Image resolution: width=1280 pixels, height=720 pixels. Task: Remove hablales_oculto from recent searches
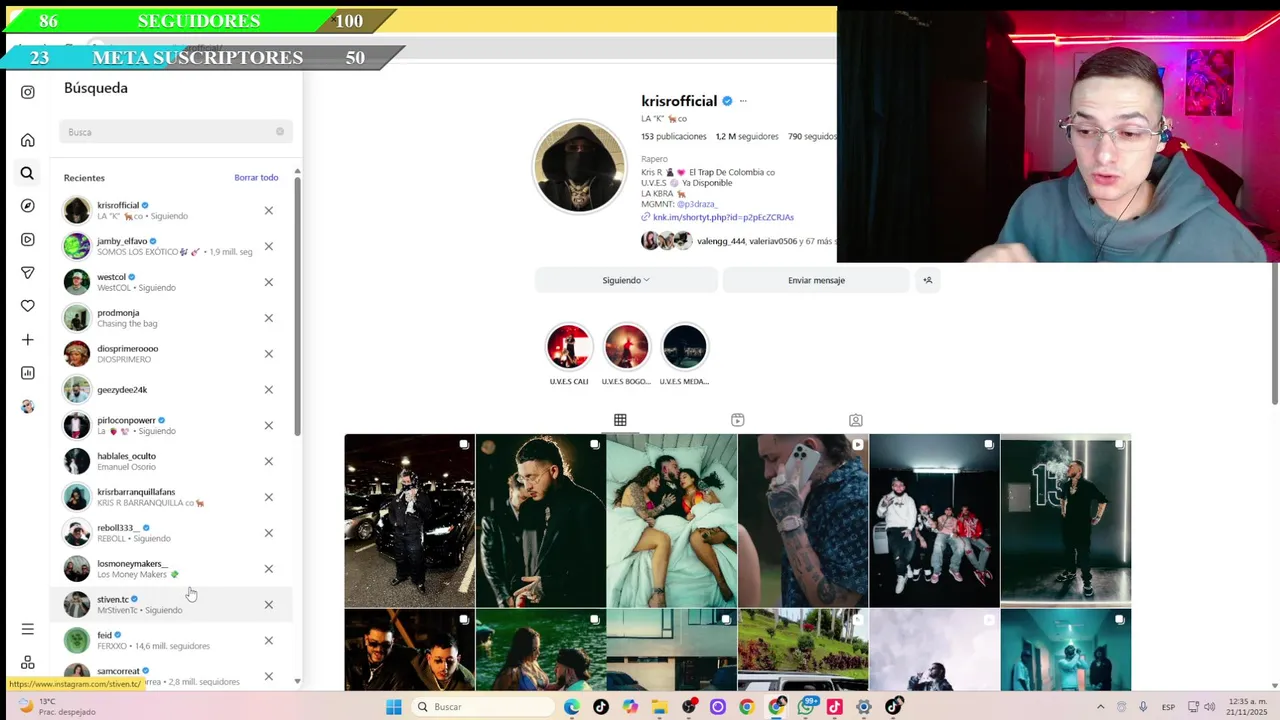(268, 461)
